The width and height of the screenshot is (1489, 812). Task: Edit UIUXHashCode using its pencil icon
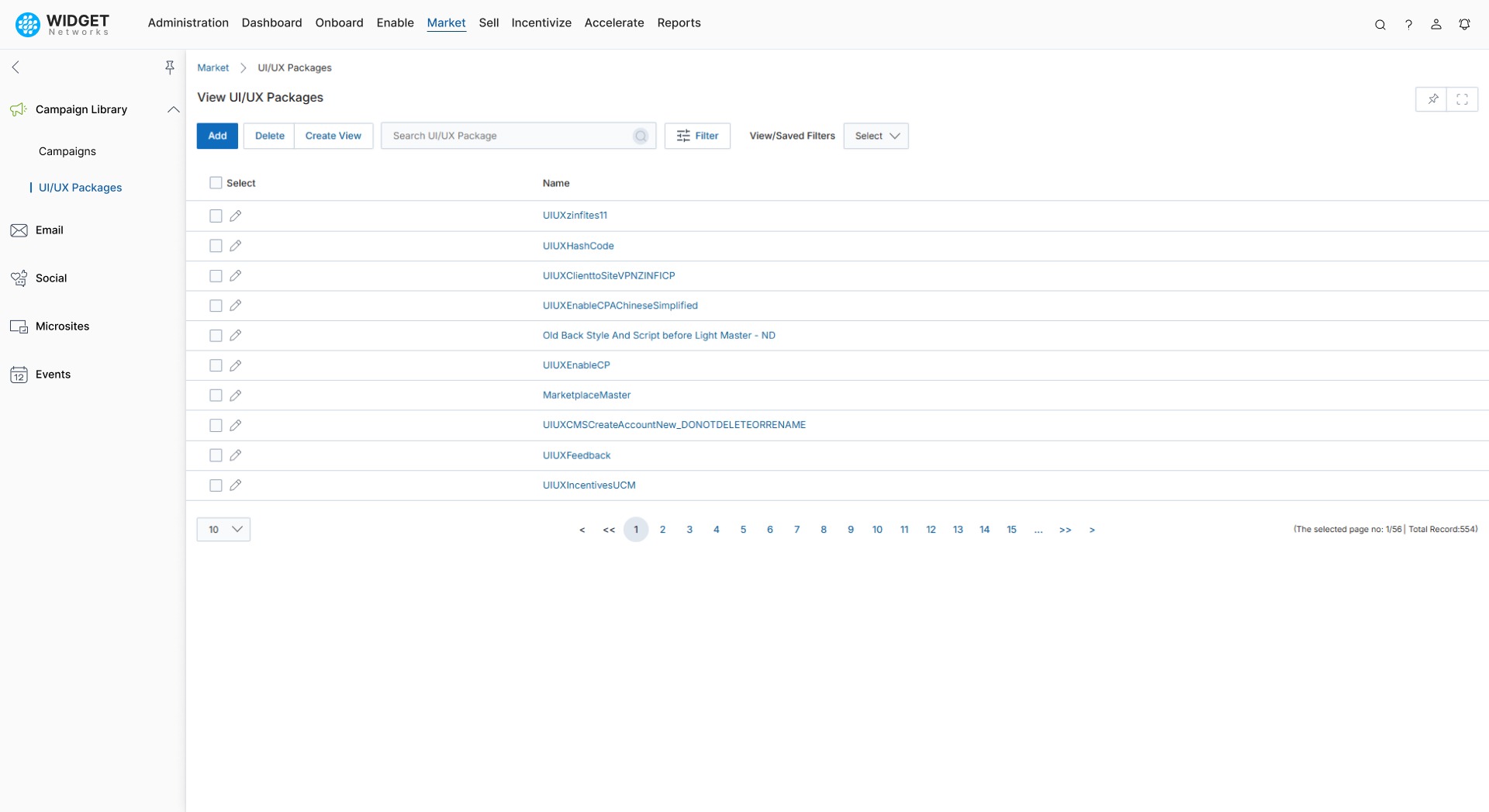tap(235, 246)
